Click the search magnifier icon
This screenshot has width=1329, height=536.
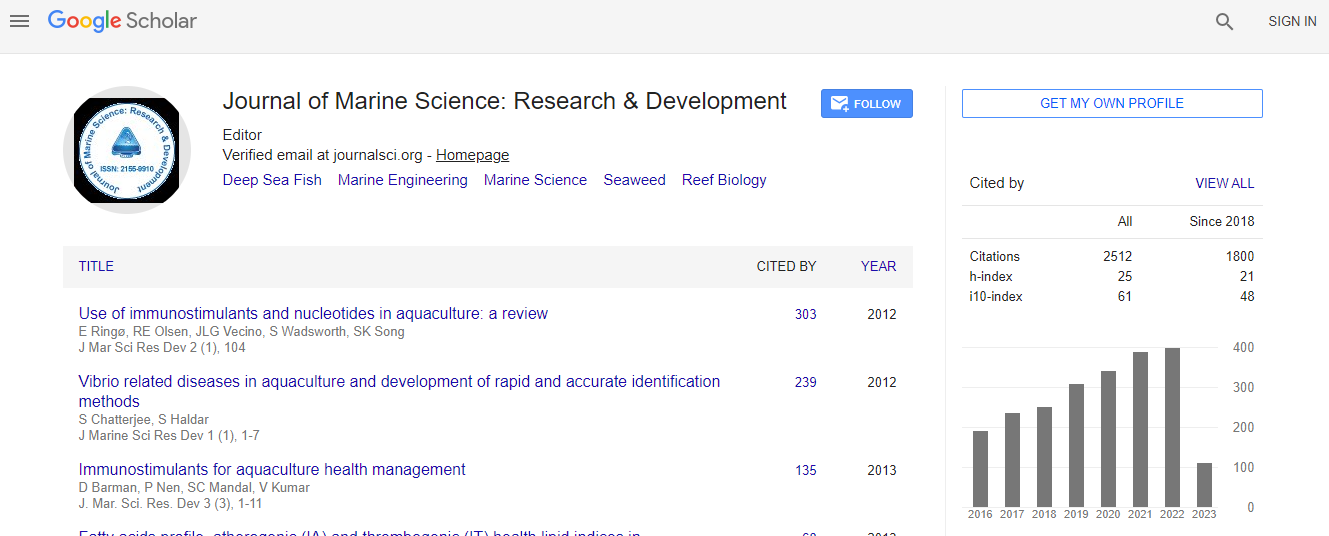point(1224,21)
